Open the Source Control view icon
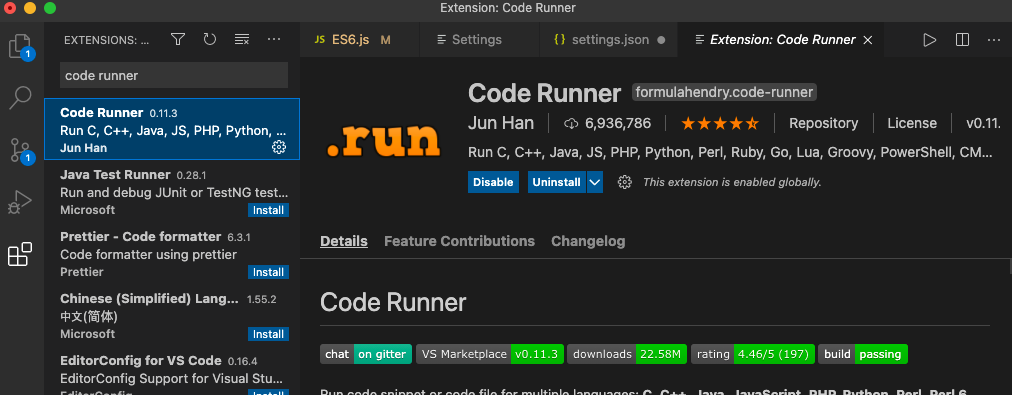1012x395 pixels. (x=21, y=150)
